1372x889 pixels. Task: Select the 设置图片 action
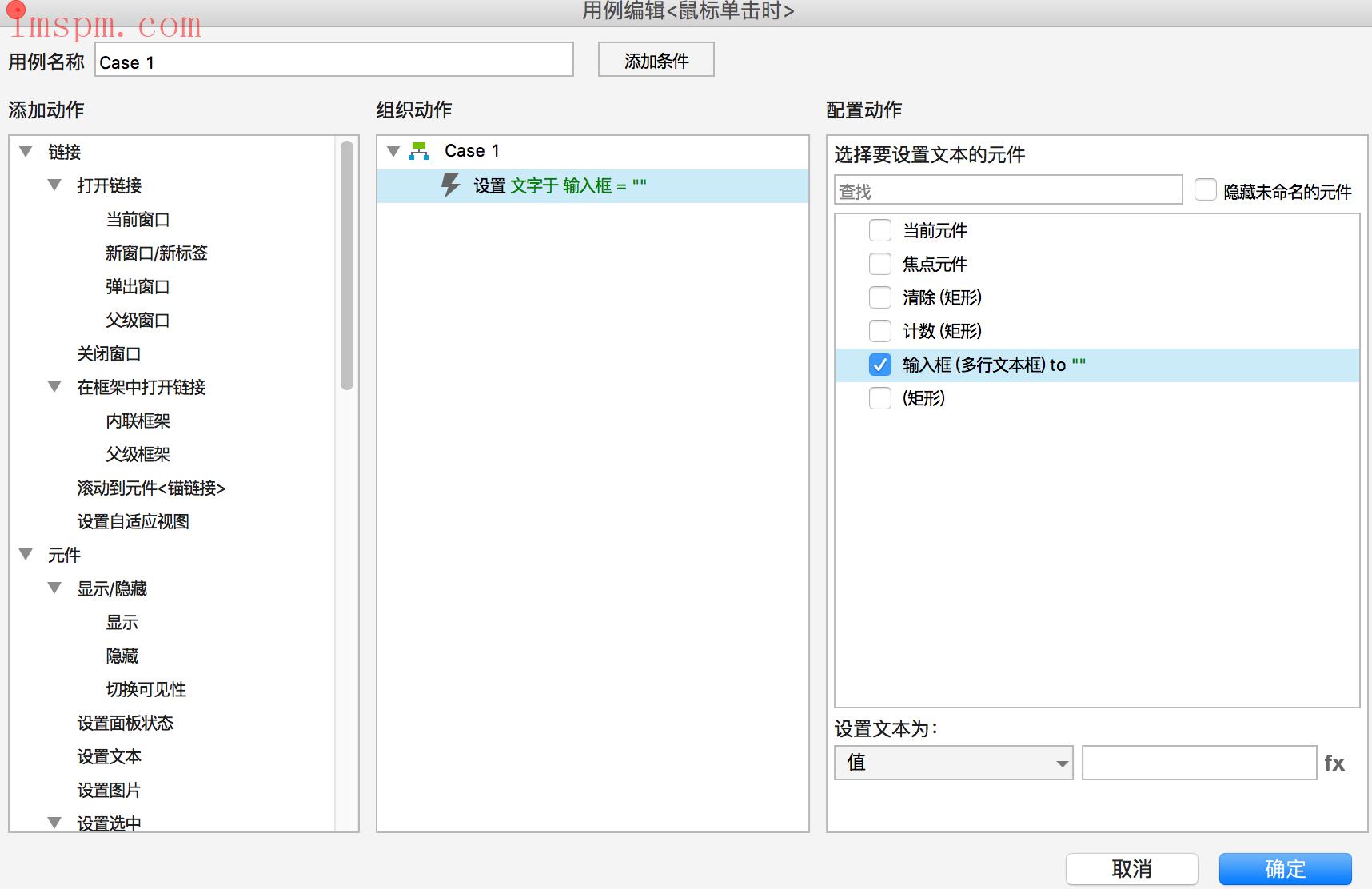coord(109,790)
